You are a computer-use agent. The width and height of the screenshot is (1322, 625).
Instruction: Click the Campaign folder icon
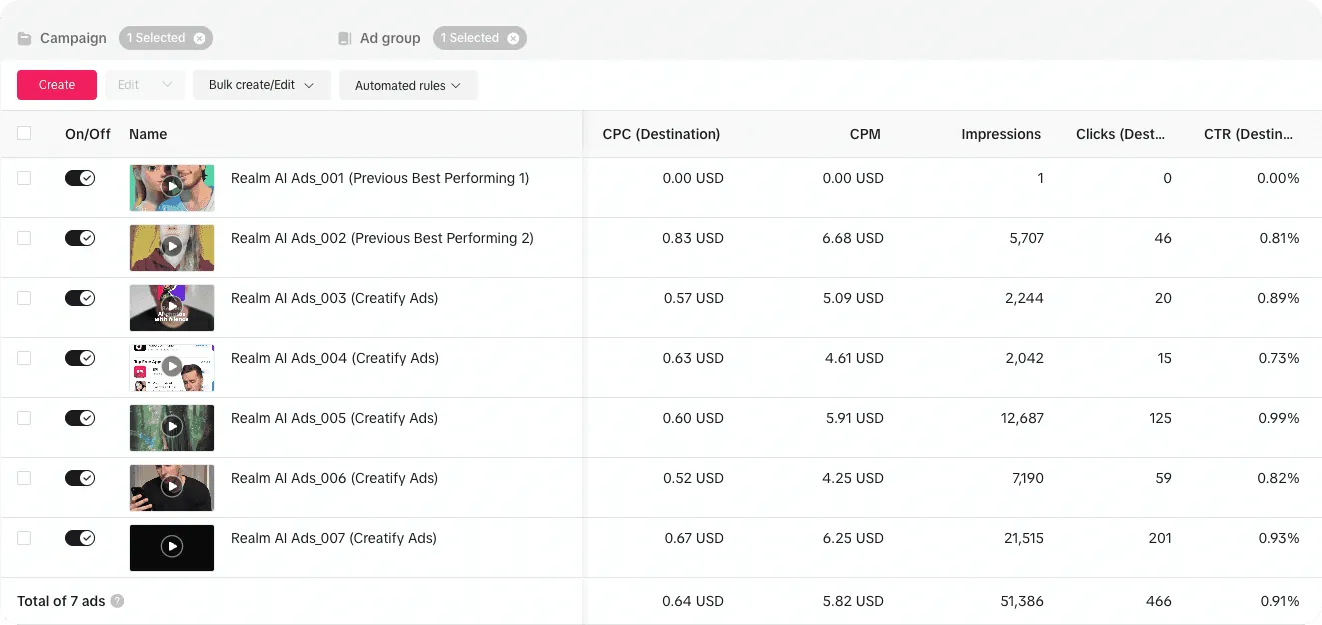click(25, 38)
